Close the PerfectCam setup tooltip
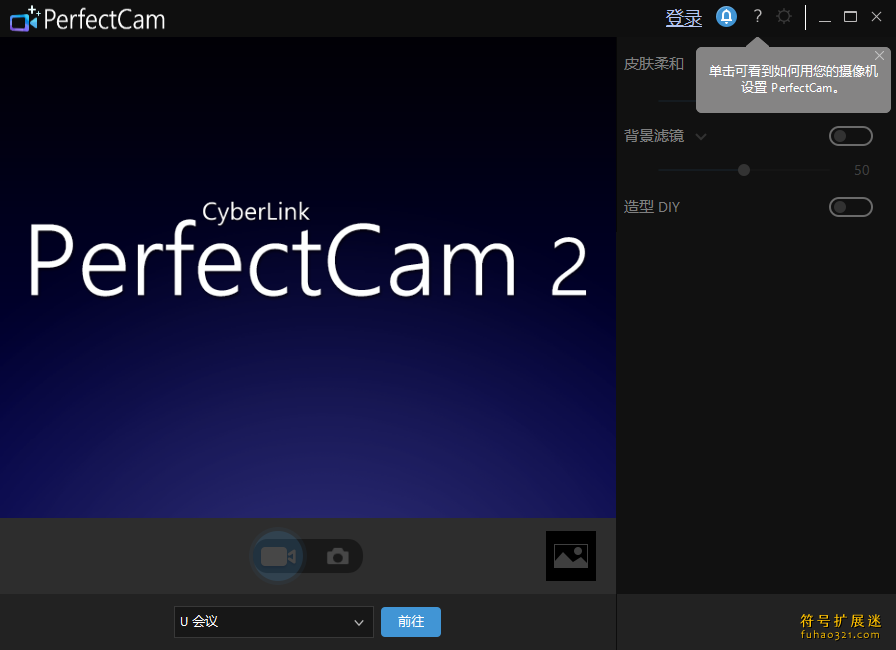The width and height of the screenshot is (896, 650). pyautogui.click(x=879, y=55)
